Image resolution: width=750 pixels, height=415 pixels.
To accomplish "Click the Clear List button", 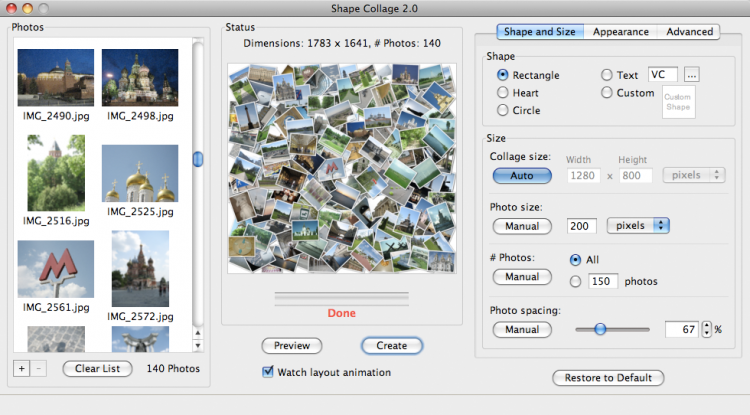I will tap(97, 369).
